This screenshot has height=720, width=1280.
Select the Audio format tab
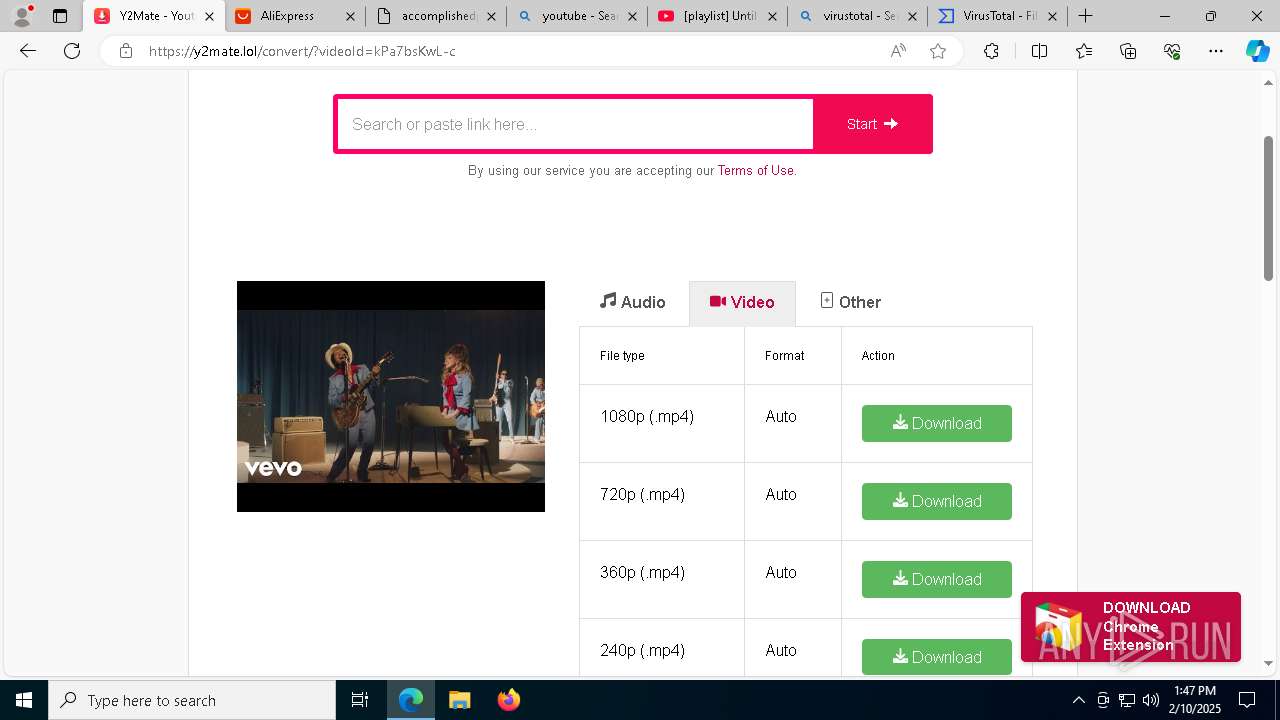[x=633, y=302]
